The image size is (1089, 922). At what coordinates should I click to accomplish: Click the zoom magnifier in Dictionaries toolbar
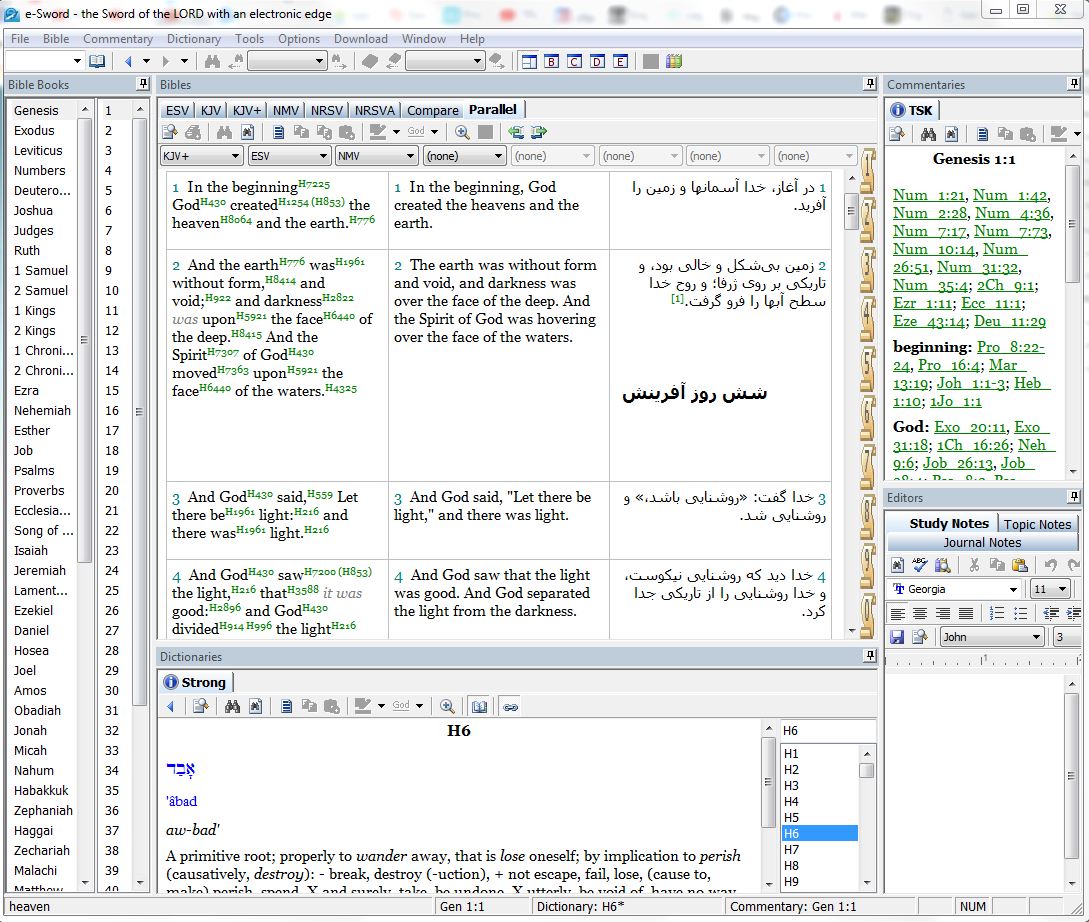tap(447, 707)
